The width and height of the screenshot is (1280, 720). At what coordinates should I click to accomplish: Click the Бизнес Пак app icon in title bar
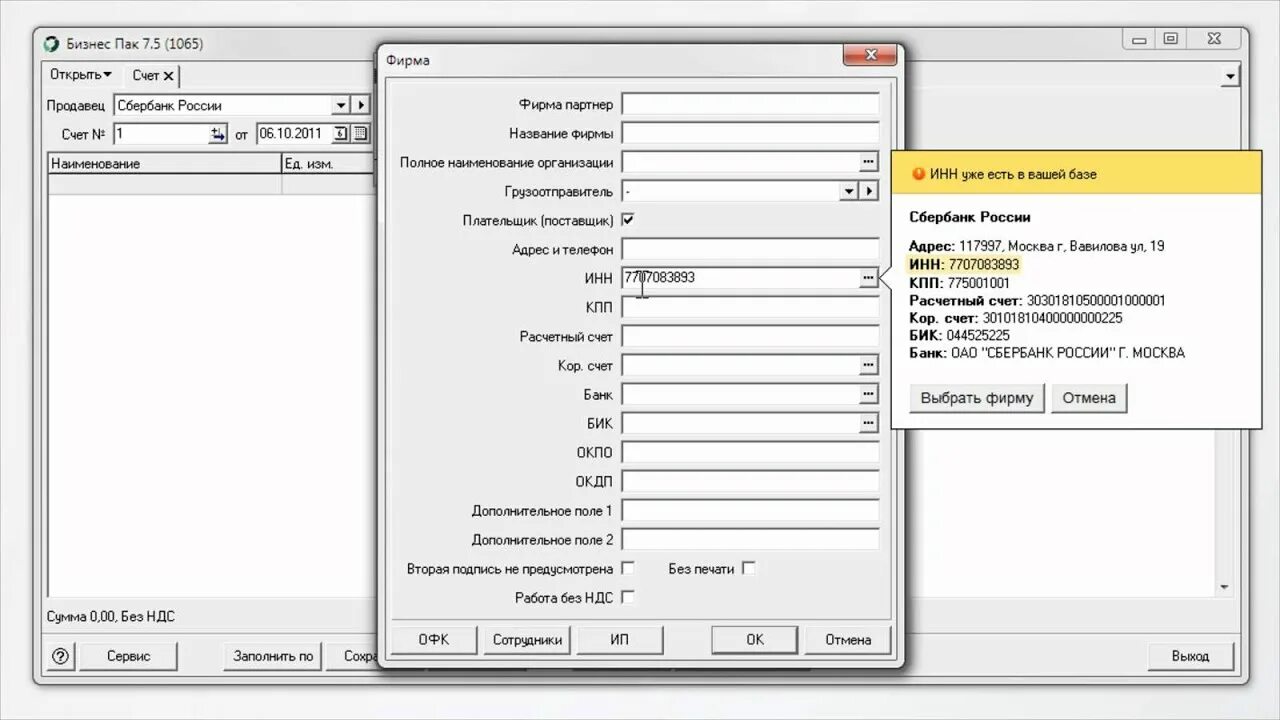pos(52,44)
